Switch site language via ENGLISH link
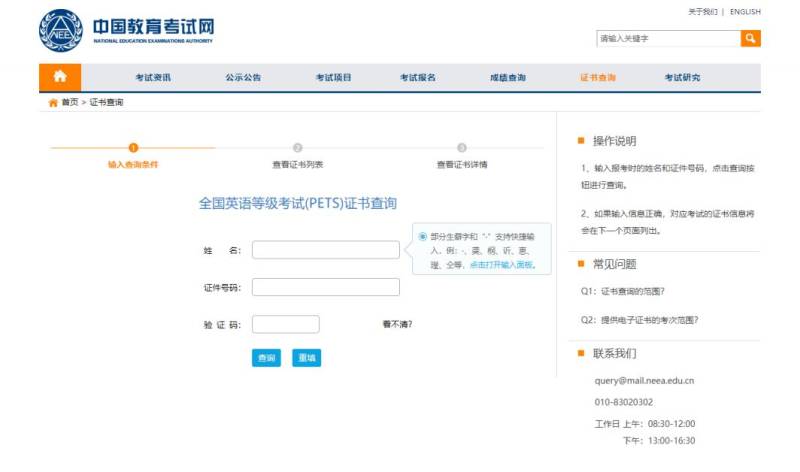The width and height of the screenshot is (800, 472). pos(745,12)
